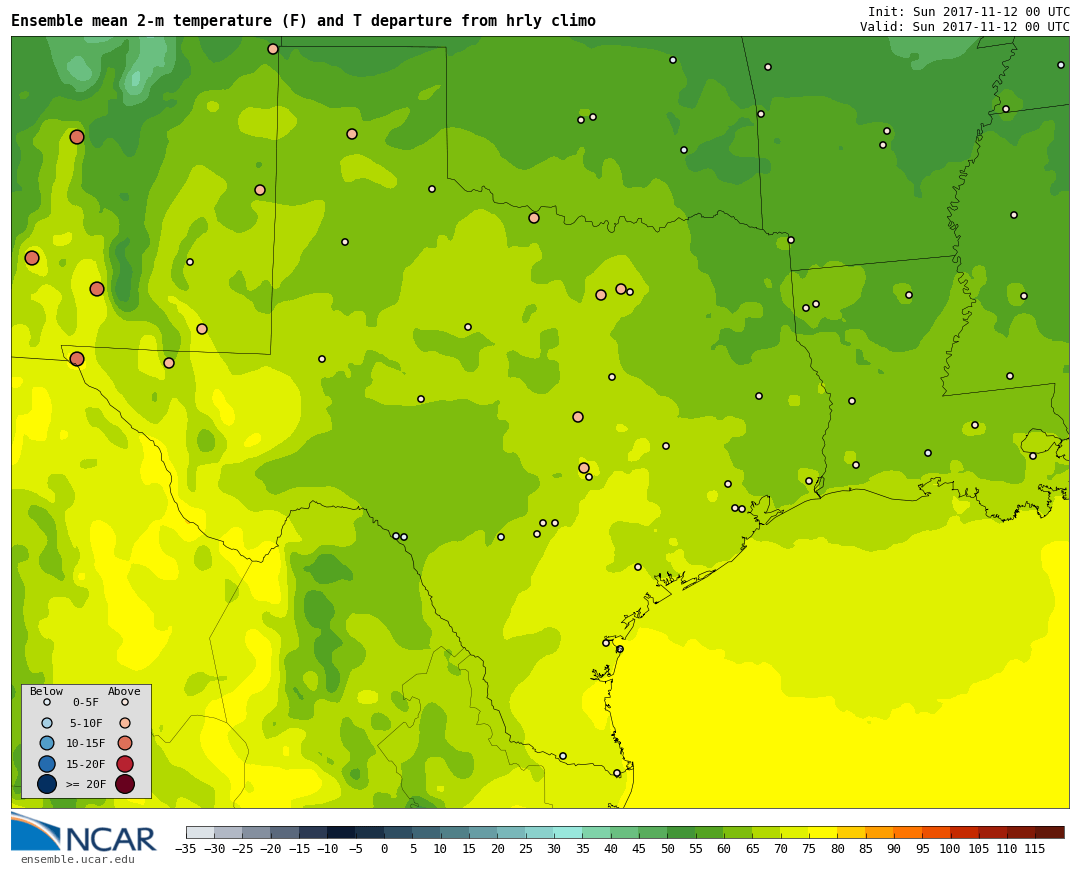Click the "Above" legend heading
This screenshot has width=1080, height=871.
[124, 691]
